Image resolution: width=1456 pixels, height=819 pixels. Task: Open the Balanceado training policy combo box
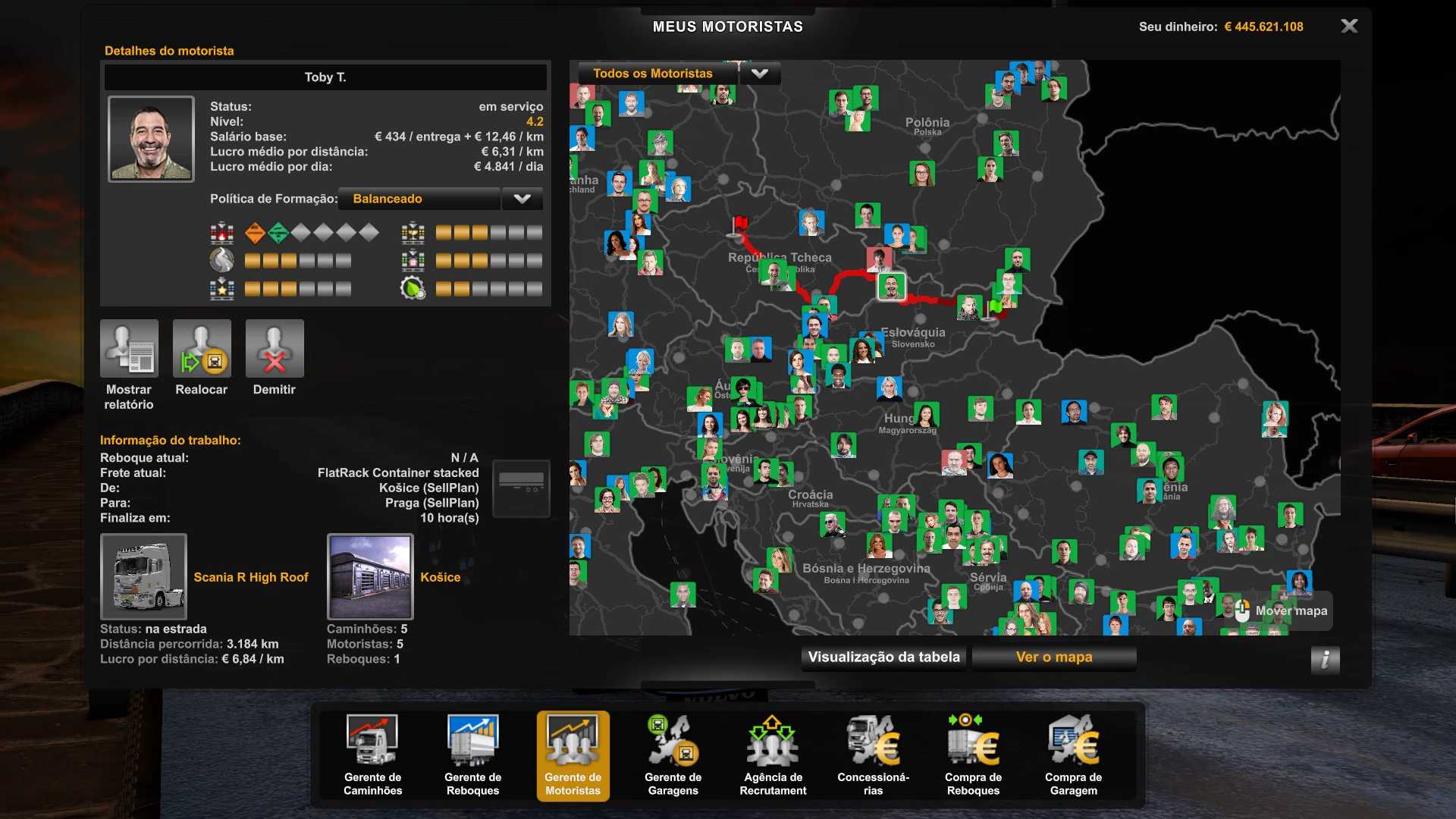point(419,199)
